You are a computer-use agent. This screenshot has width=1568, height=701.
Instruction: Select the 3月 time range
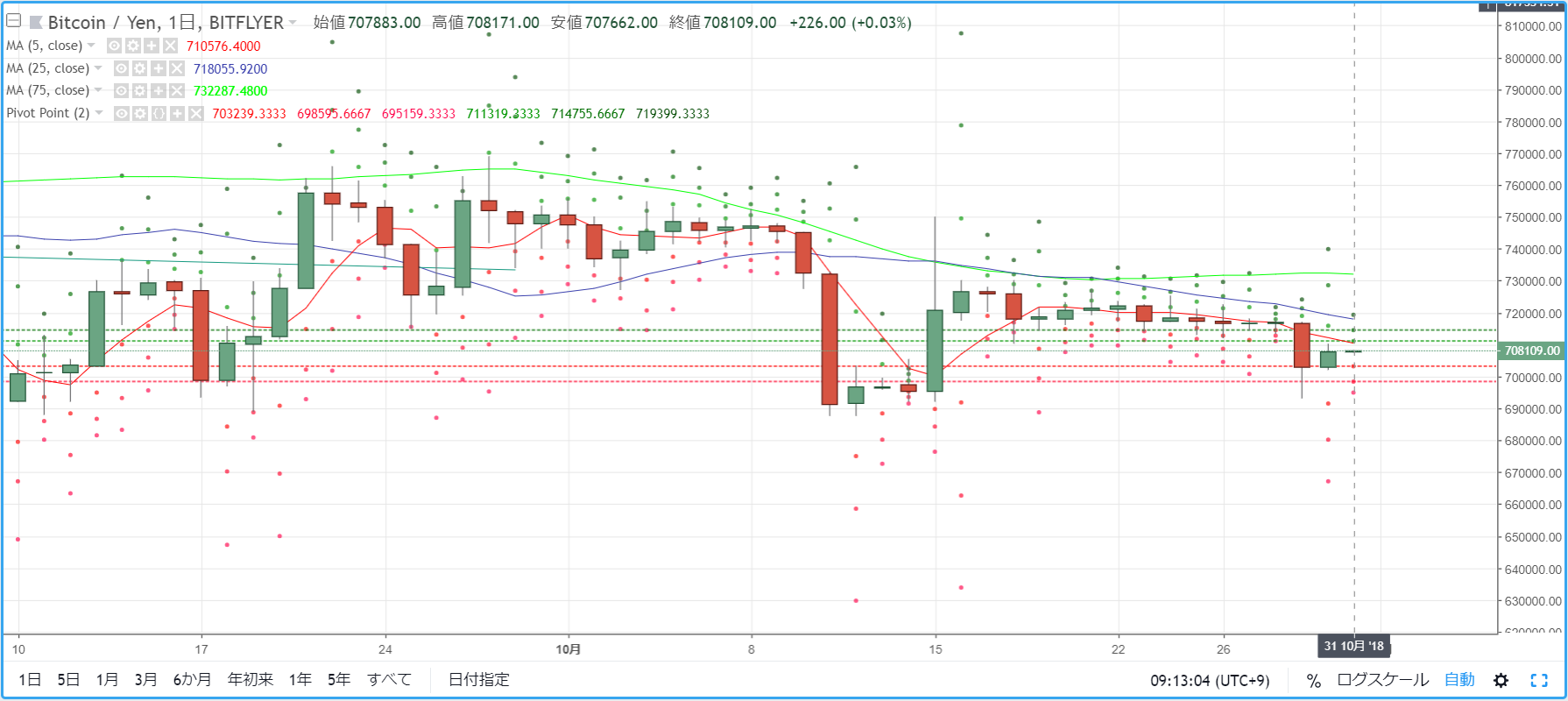point(145,679)
